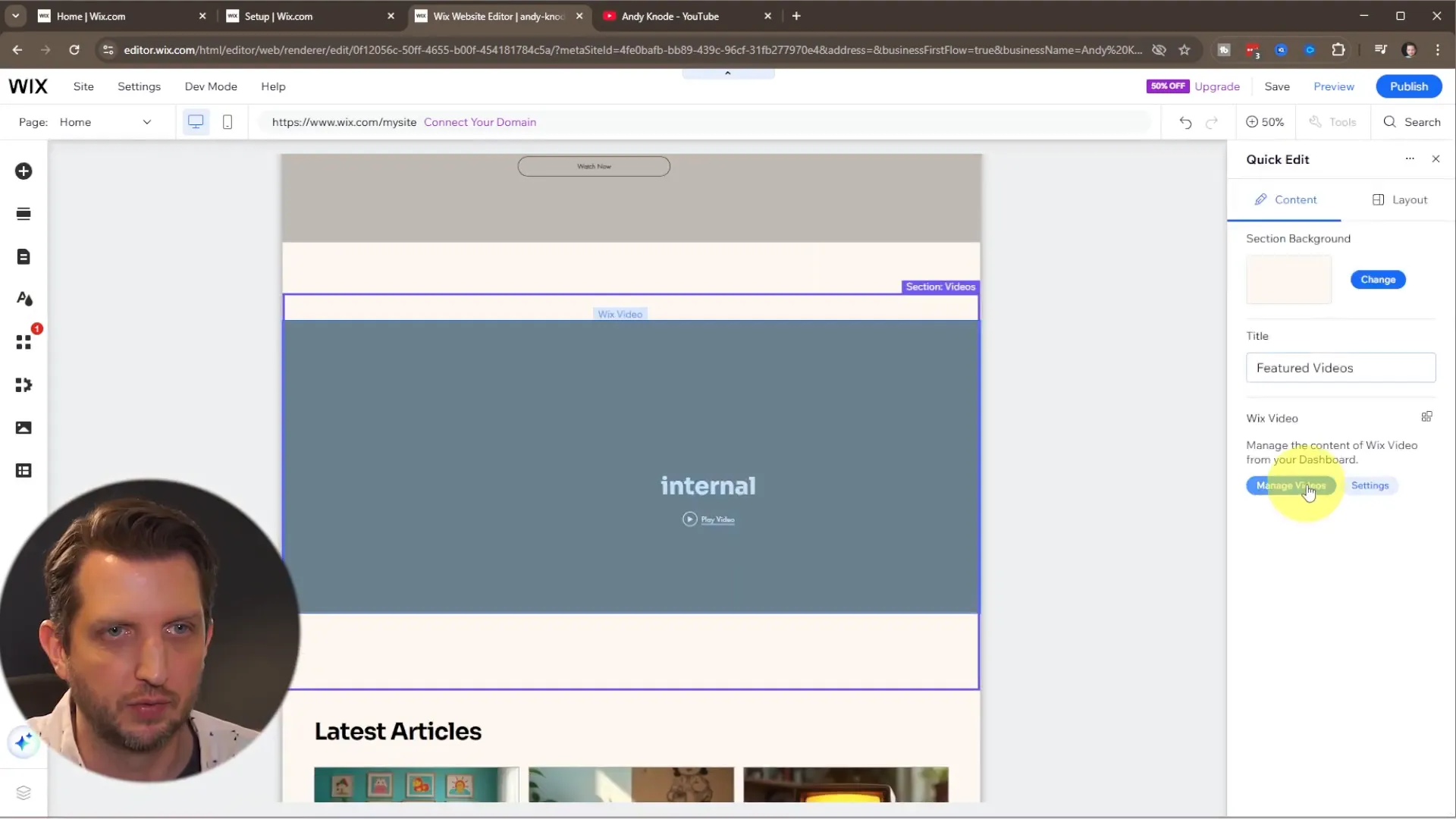This screenshot has width=1456, height=819.
Task: Open the Add Section panel
Action: click(24, 214)
